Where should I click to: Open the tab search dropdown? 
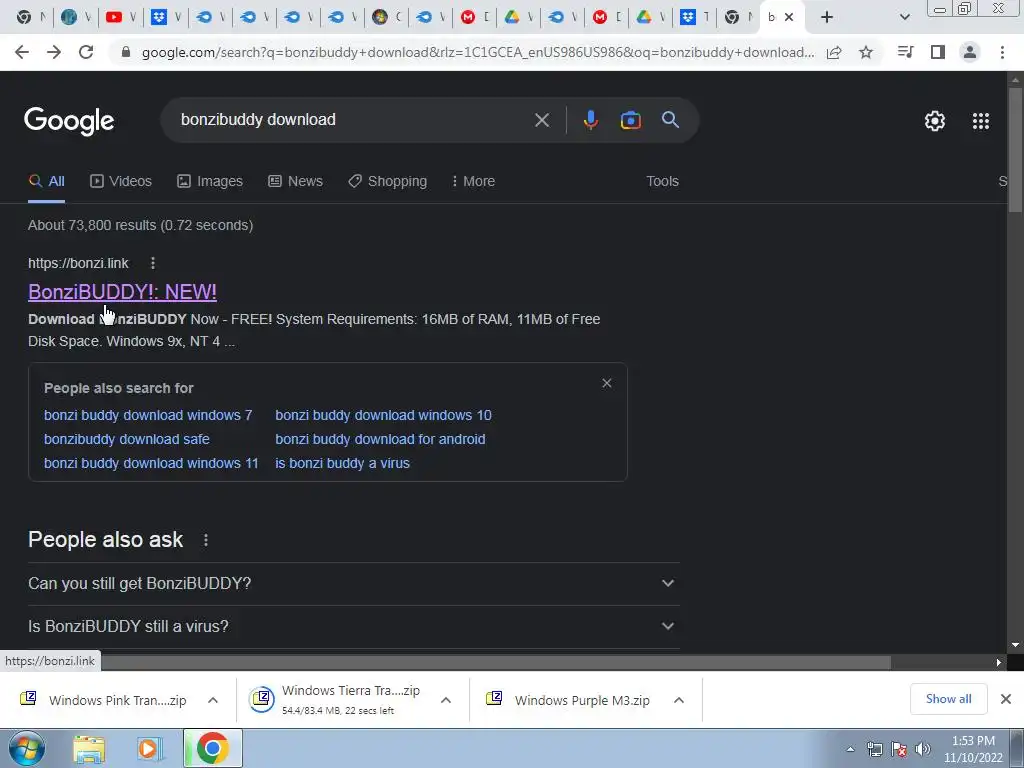[x=904, y=17]
